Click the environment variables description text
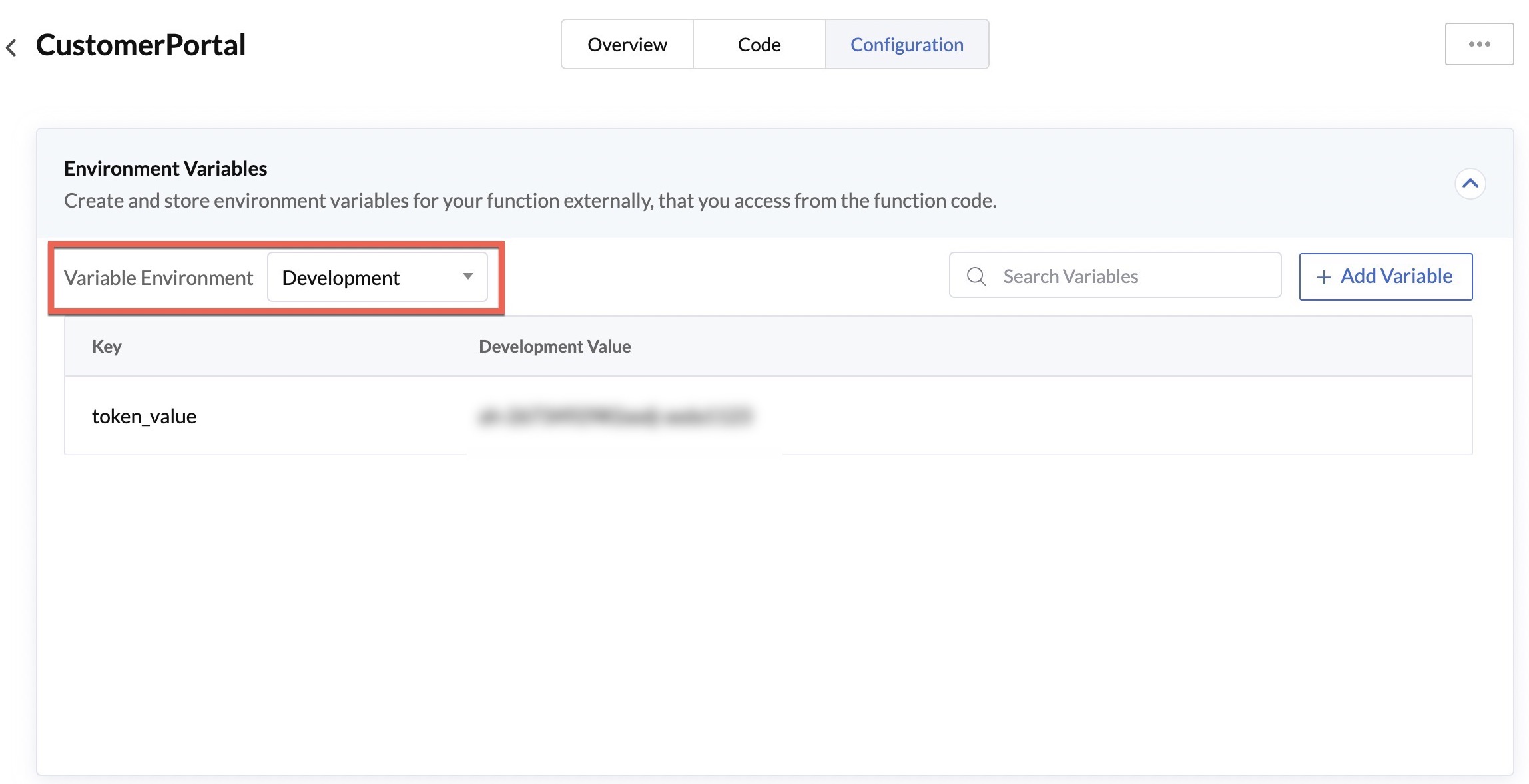This screenshot has height=784, width=1529. tap(529, 201)
